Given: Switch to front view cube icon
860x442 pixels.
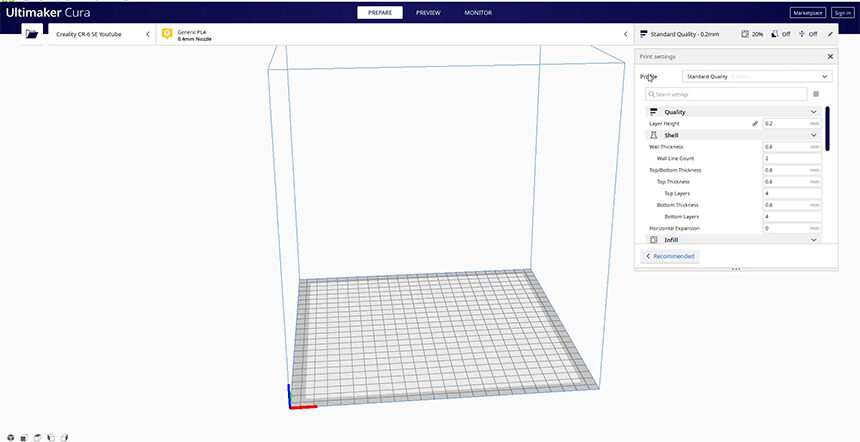Looking at the screenshot, I should [x=24, y=438].
